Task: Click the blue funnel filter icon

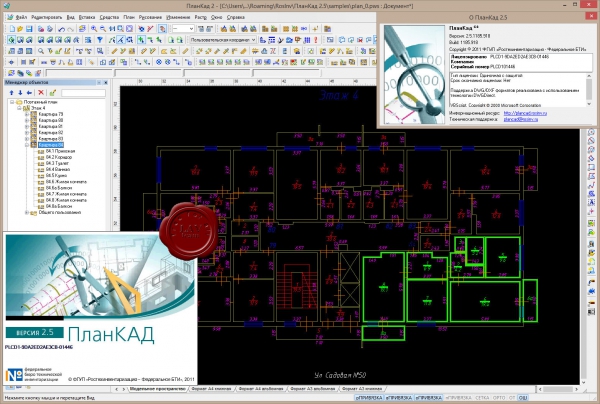Action: (100, 40)
